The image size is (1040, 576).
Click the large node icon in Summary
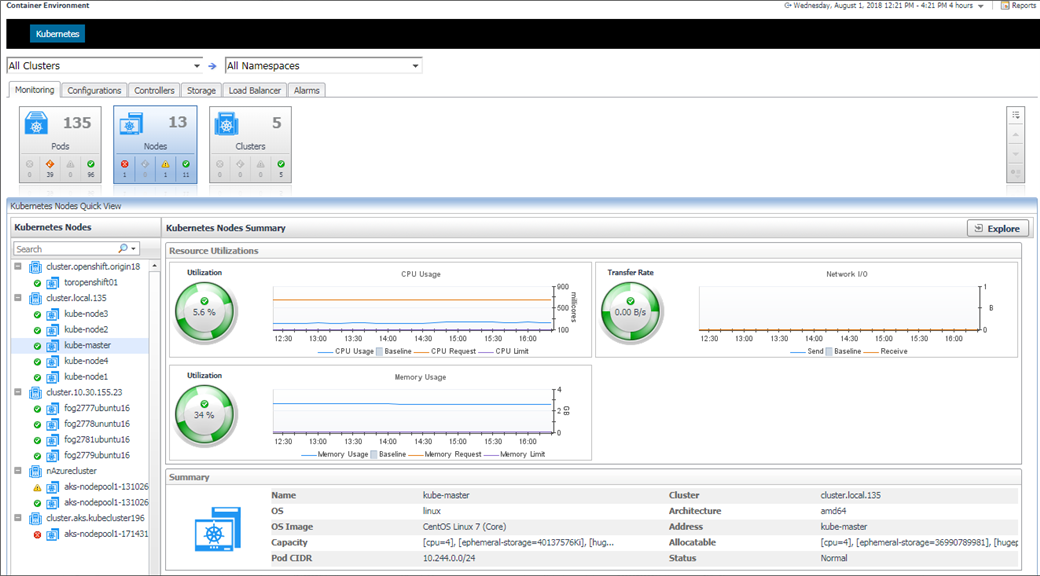pos(218,530)
